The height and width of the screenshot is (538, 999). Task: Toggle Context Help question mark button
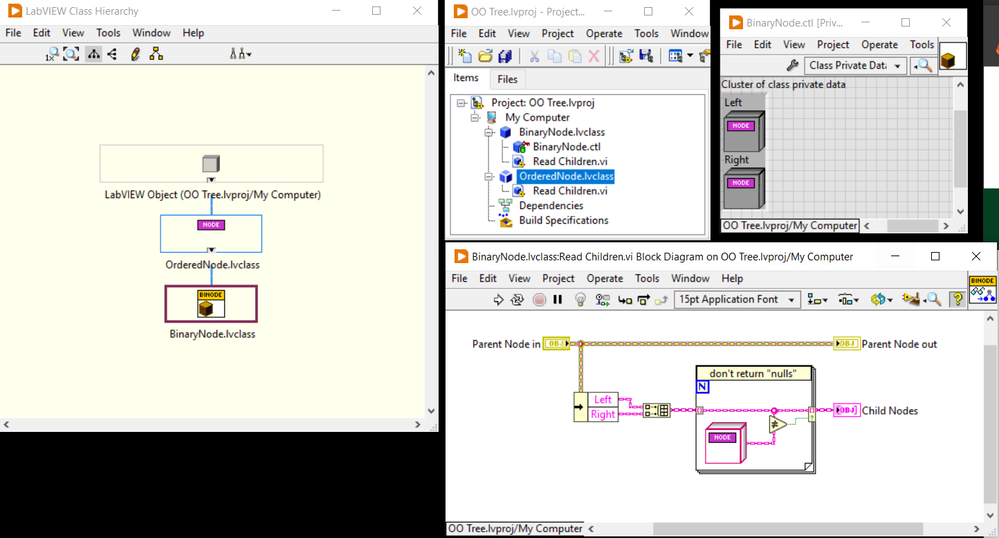click(x=957, y=300)
